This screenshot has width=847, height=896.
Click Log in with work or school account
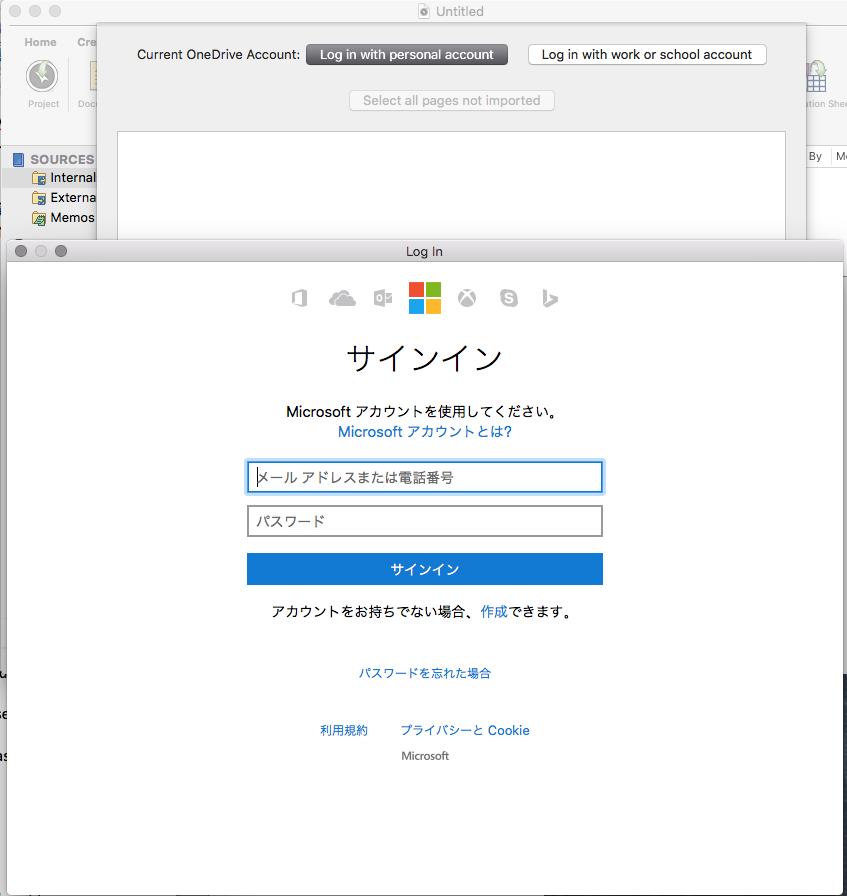pos(647,55)
